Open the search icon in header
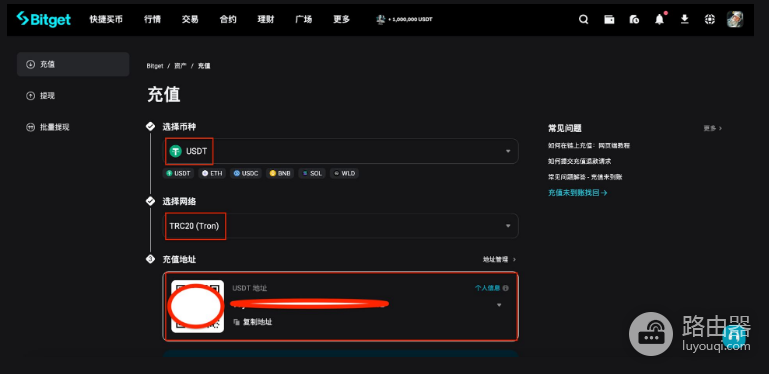Viewport: 769px width, 374px height. pos(583,20)
